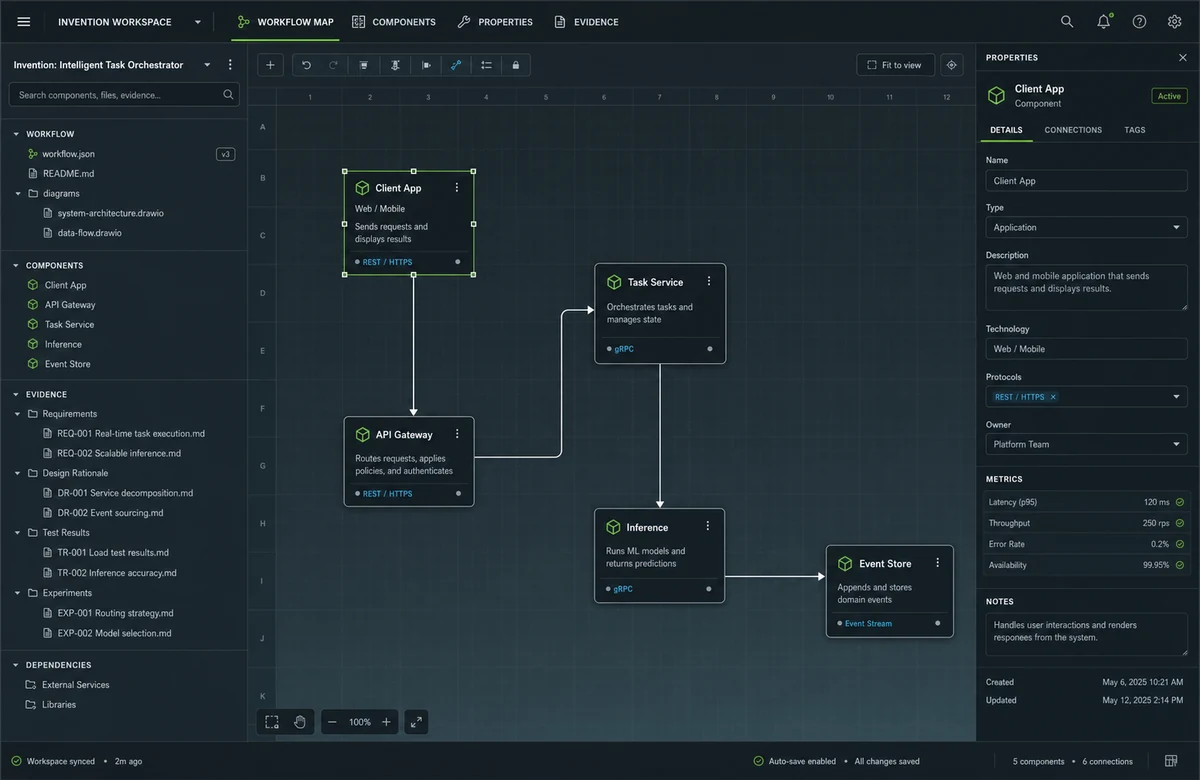Zoom out with the minus button
This screenshot has height=780, width=1200.
(x=333, y=722)
